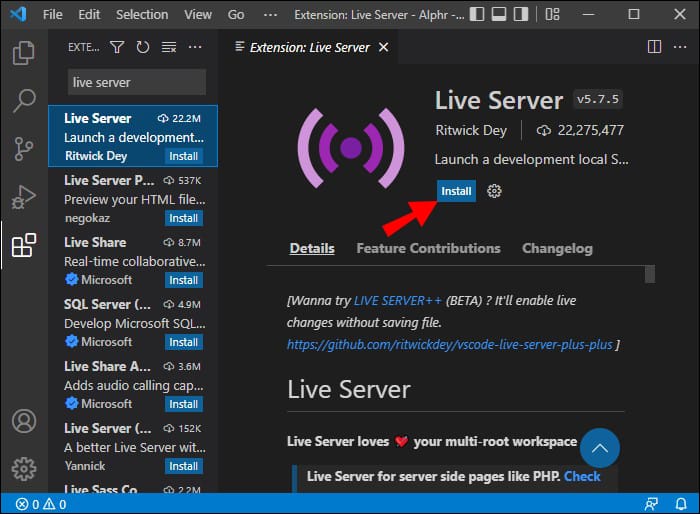Open extensions panel More Actions ellipsis
Image resolution: width=700 pixels, height=514 pixels.
pos(195,47)
